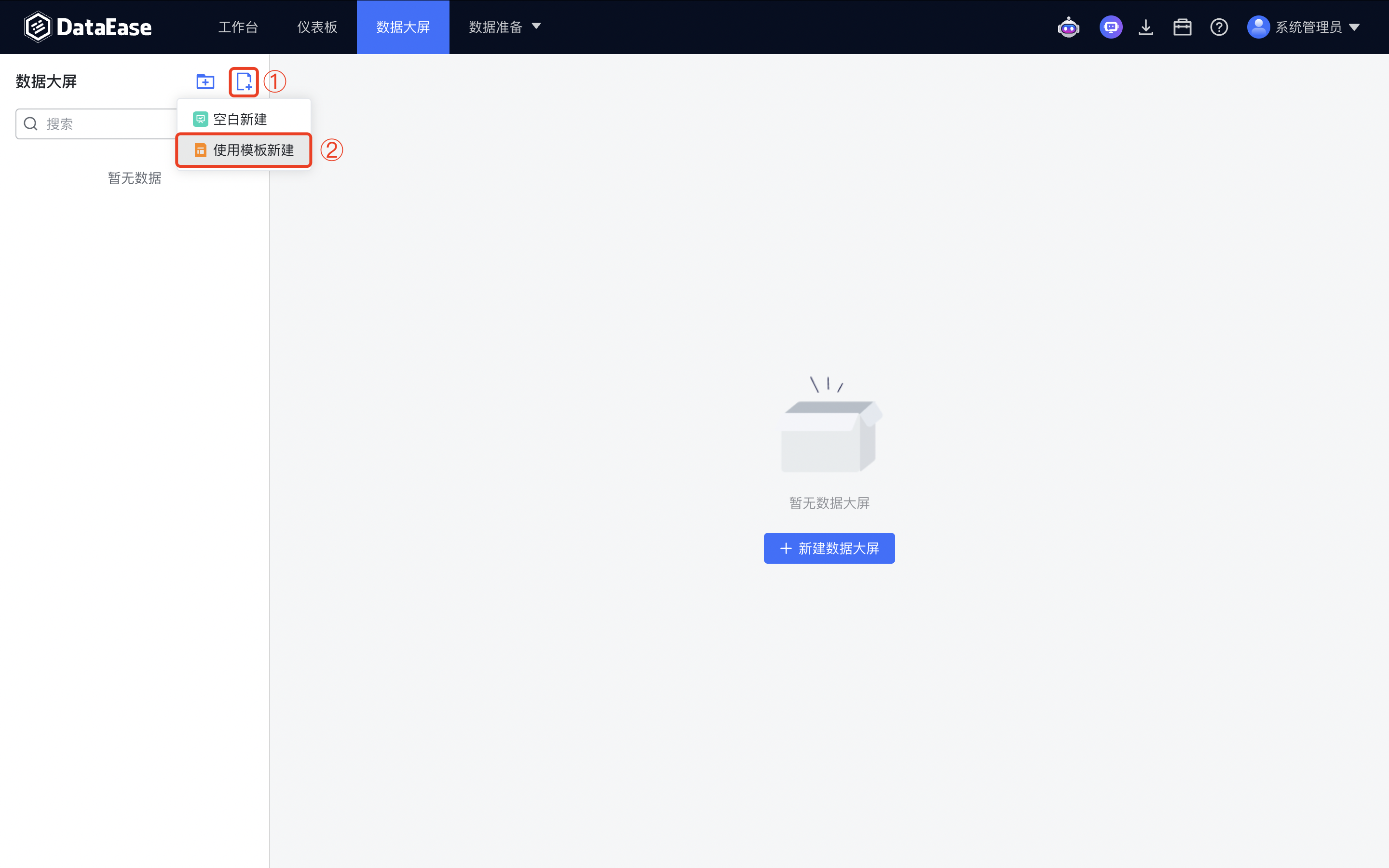Click the 新建数据大屏 button
Screen dimensions: 1389x868
click(829, 548)
